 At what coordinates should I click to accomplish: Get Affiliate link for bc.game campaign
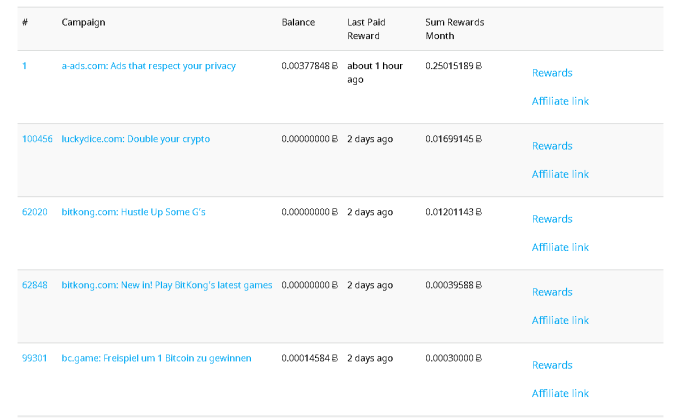point(560,393)
